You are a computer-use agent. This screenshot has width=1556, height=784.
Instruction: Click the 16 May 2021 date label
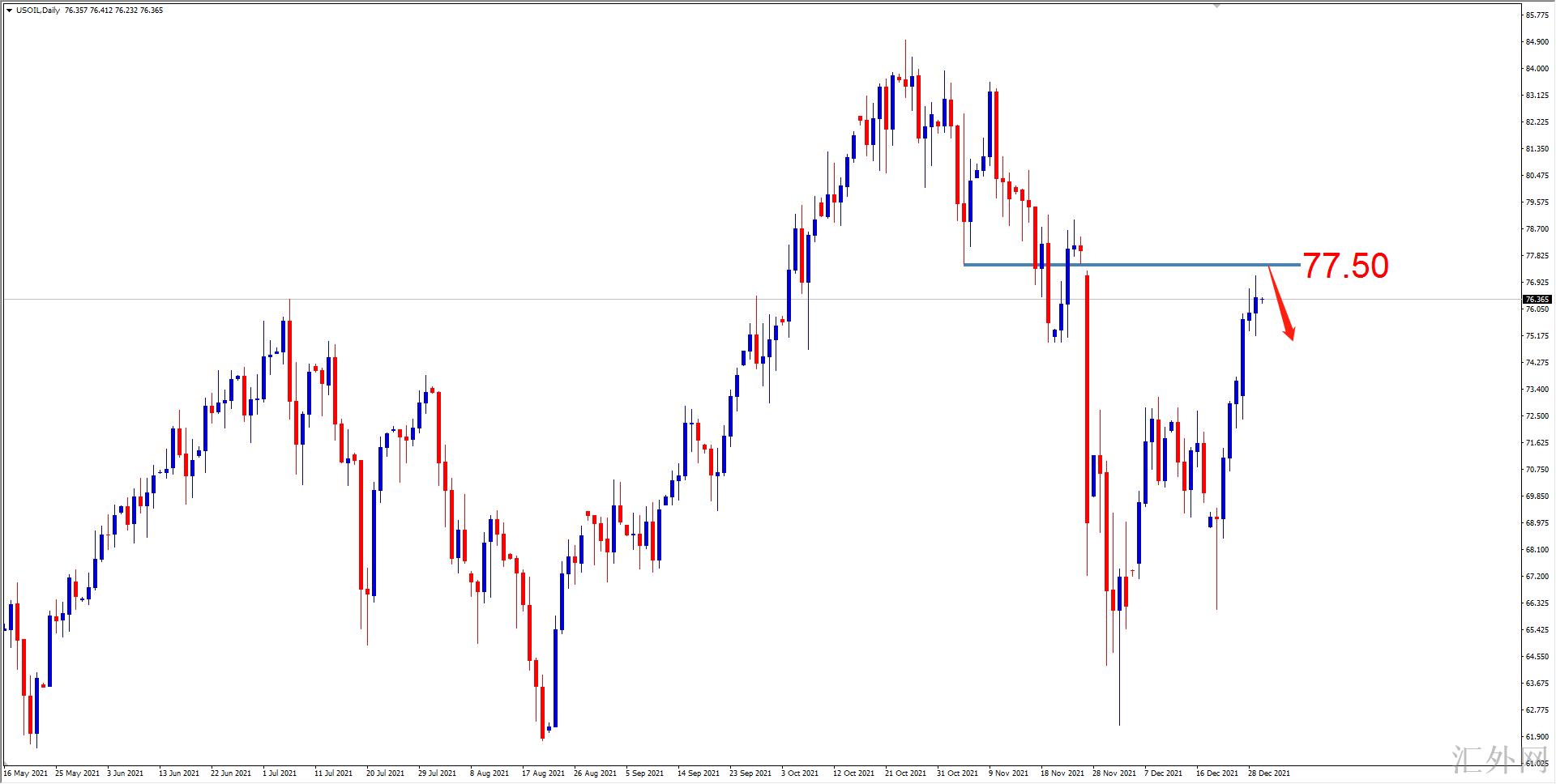[x=26, y=773]
